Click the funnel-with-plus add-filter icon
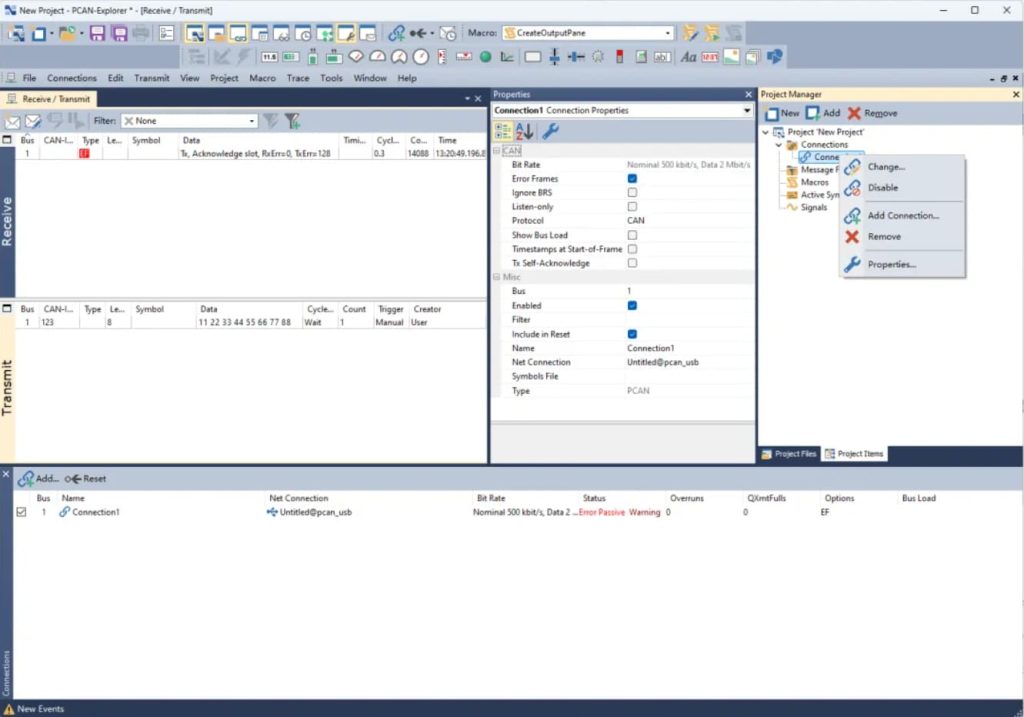This screenshot has width=1024, height=717. [x=292, y=121]
